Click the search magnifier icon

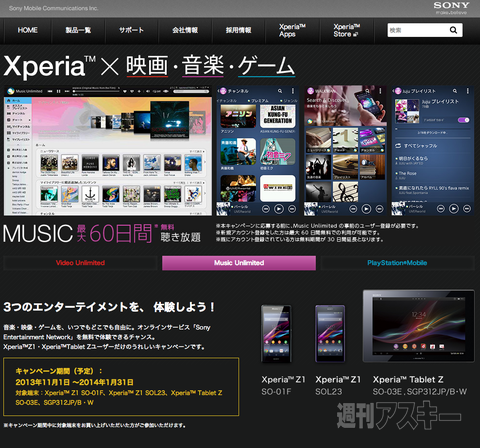(453, 30)
